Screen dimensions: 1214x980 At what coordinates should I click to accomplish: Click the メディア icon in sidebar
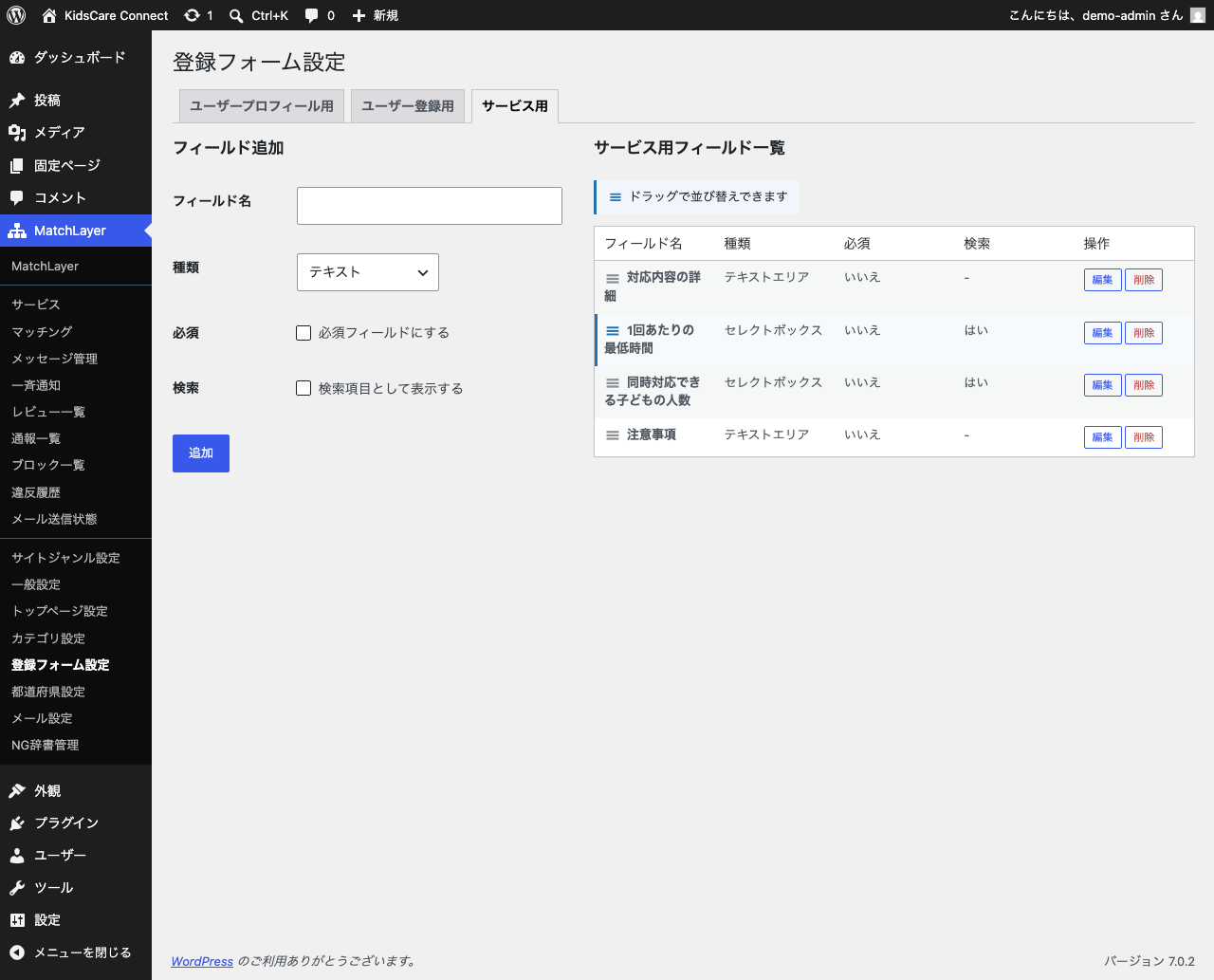(x=17, y=133)
